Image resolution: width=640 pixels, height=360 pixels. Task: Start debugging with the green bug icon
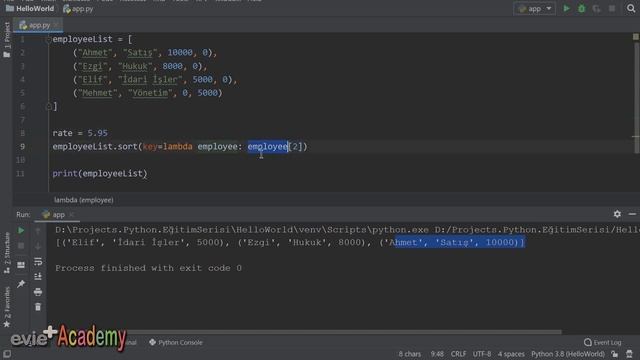(581, 8)
